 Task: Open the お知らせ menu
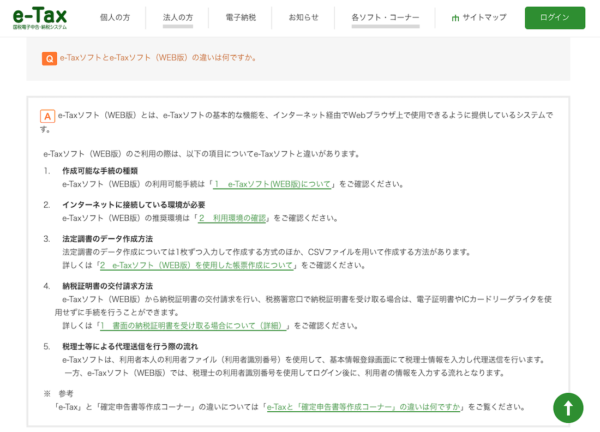click(x=303, y=18)
